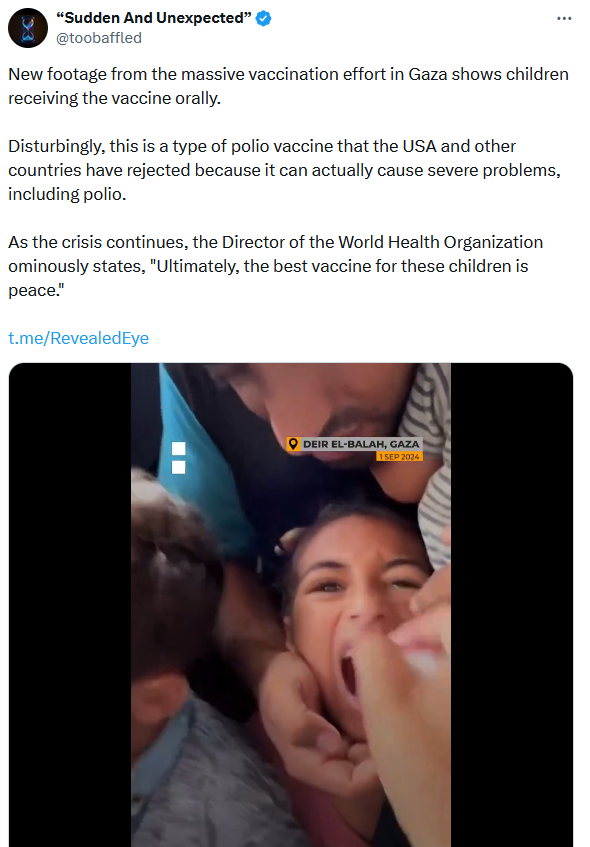This screenshot has height=847, width=590.
Task: Click the DEIR EL-BALAH, GAZA location label
Action: click(361, 444)
